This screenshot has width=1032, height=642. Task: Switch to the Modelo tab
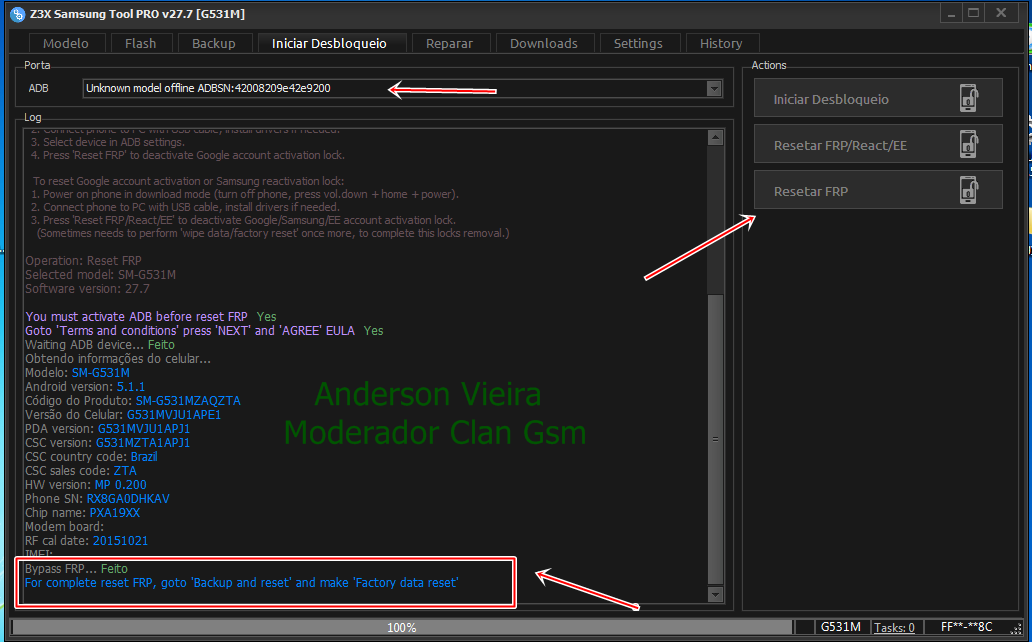tap(66, 43)
